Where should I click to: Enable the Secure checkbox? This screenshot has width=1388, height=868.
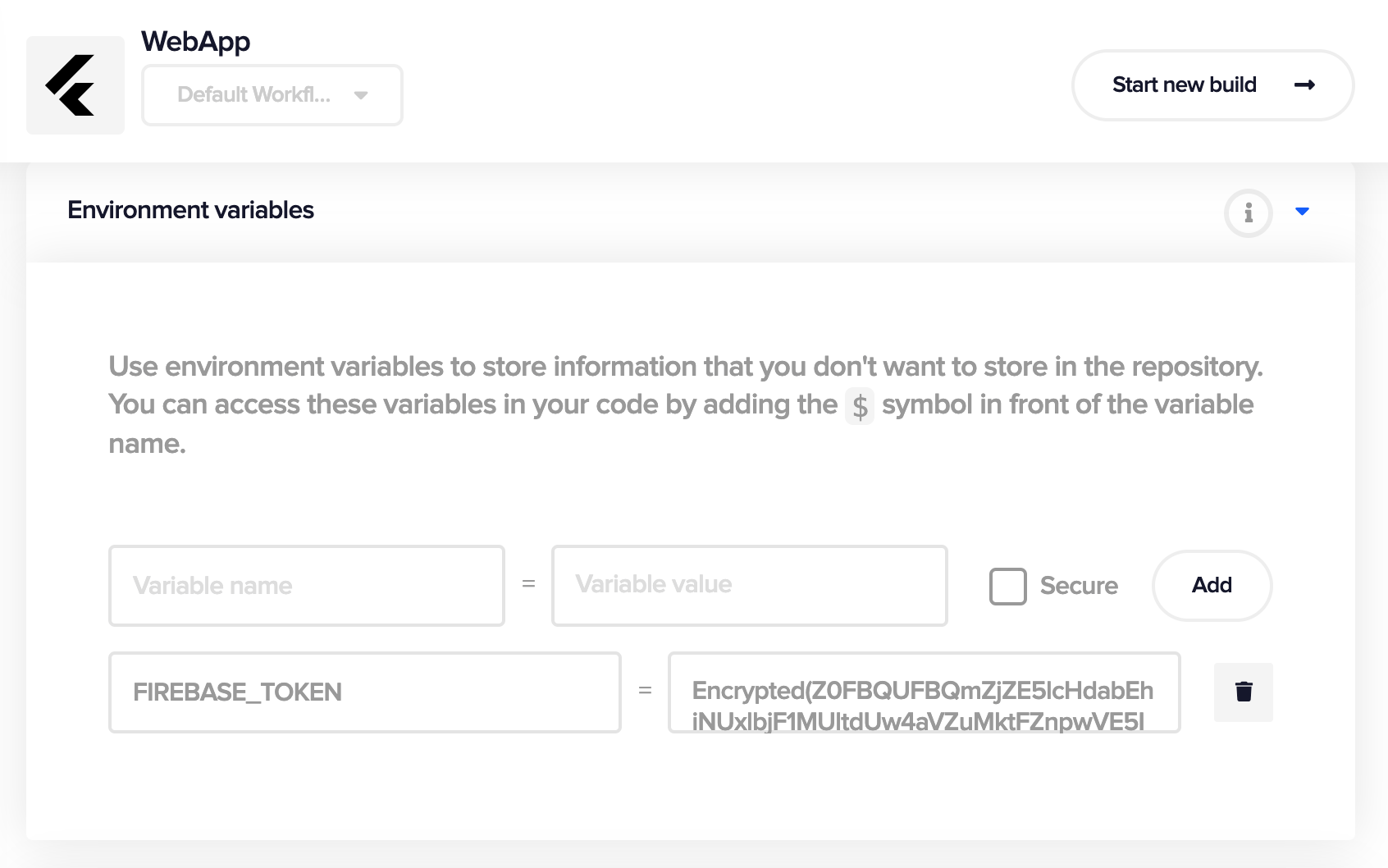point(1008,587)
